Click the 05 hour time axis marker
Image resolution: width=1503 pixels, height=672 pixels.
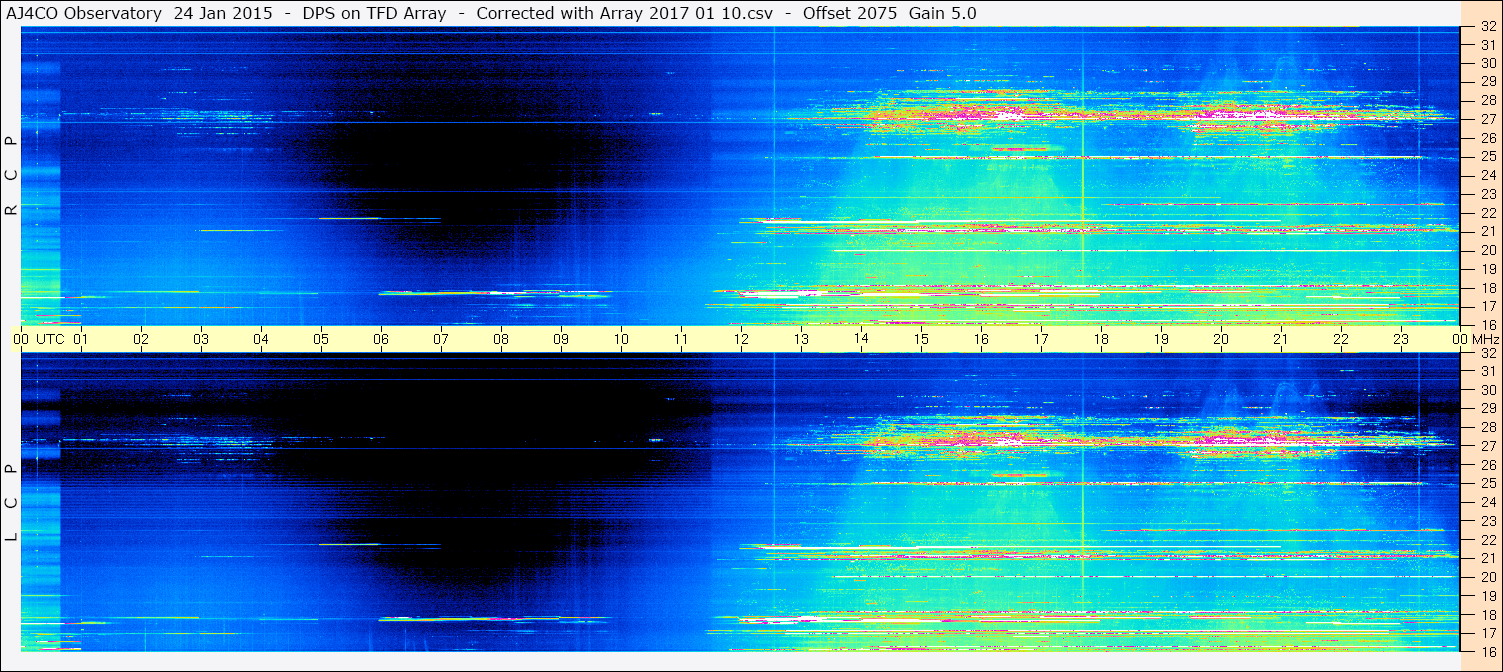point(321,339)
